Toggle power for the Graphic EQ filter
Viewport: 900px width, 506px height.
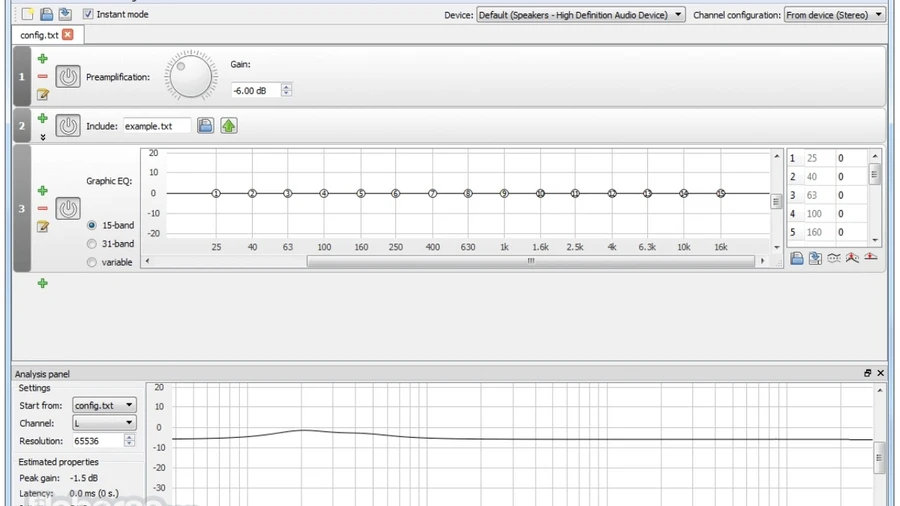[x=68, y=208]
